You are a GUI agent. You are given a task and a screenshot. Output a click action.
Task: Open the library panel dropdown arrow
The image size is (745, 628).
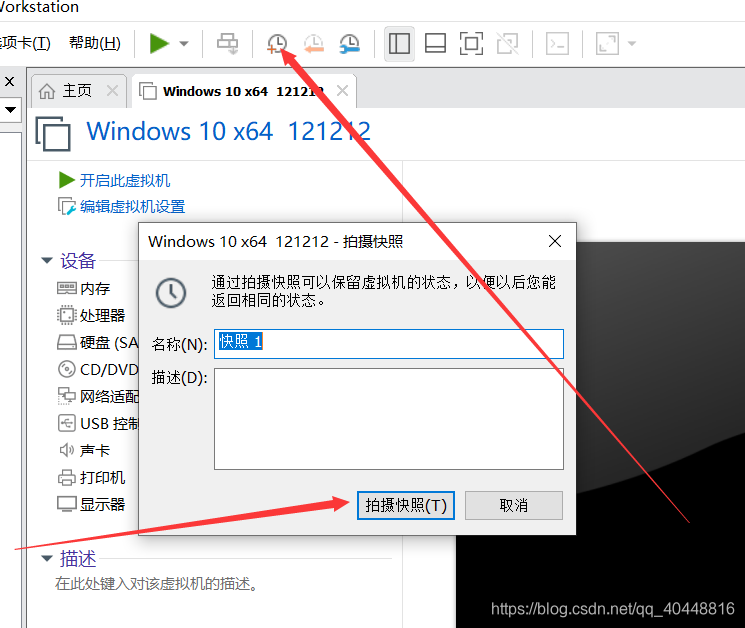10,110
